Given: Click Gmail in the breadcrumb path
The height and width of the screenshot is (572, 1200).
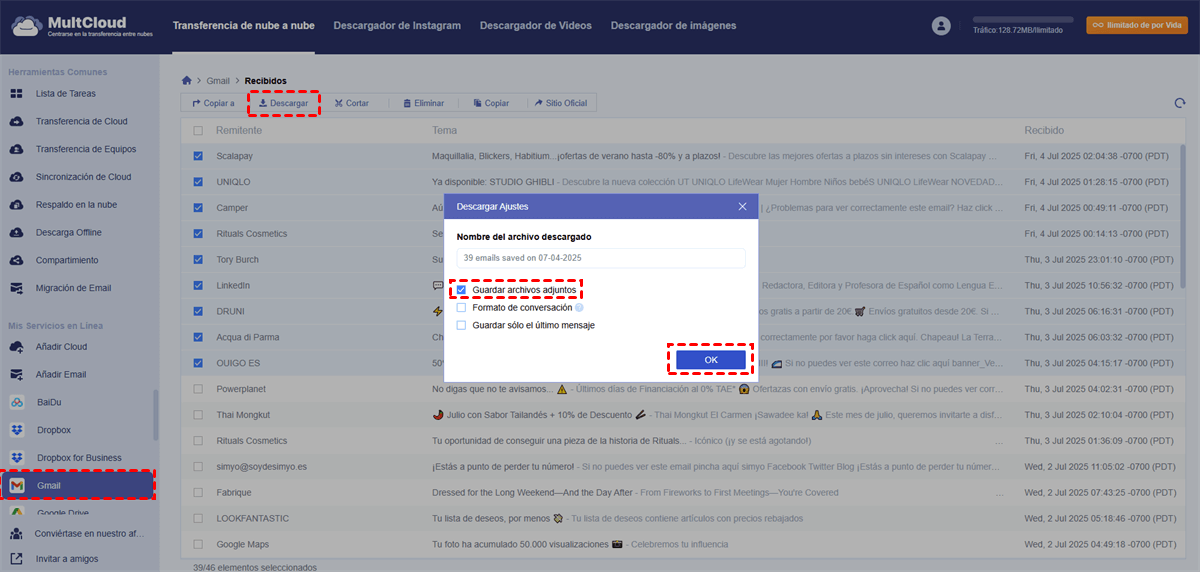Looking at the screenshot, I should coord(218,80).
